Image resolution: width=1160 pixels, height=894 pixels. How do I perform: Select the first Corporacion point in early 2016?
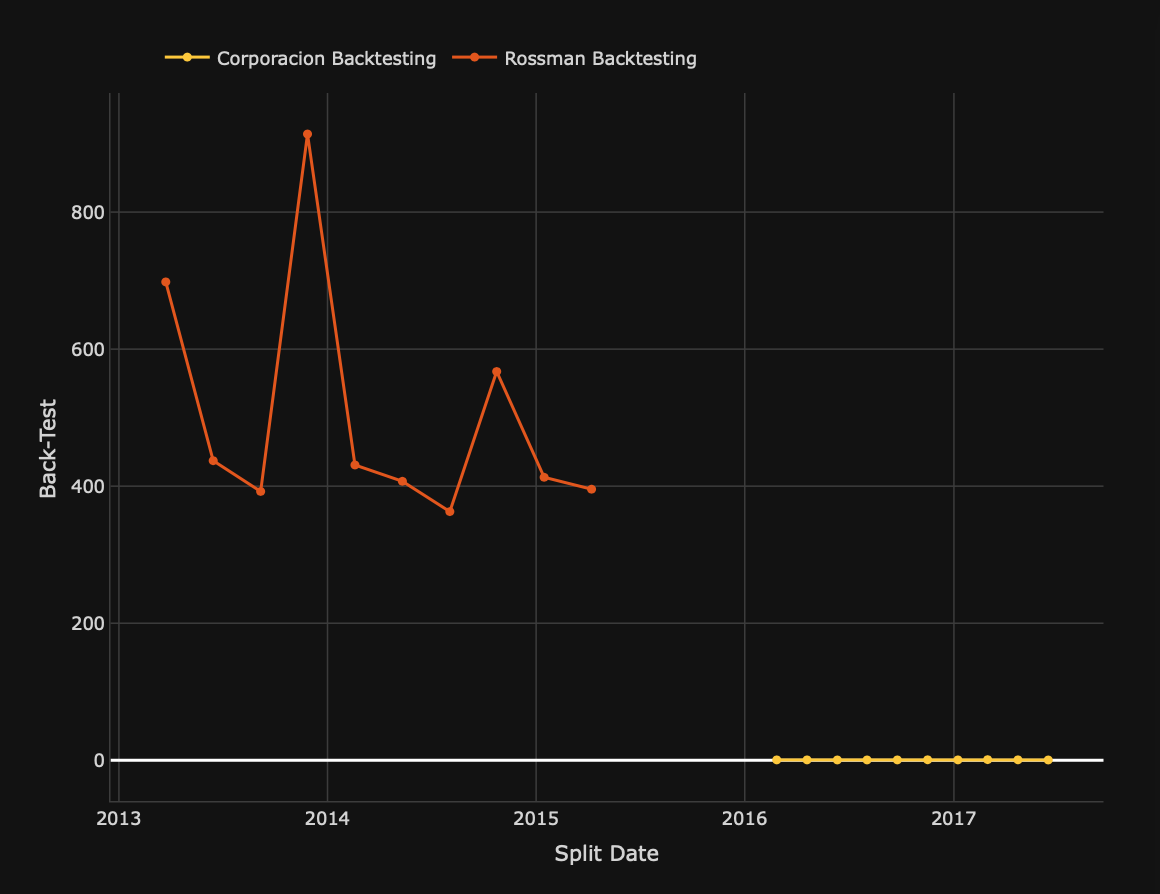click(x=776, y=760)
